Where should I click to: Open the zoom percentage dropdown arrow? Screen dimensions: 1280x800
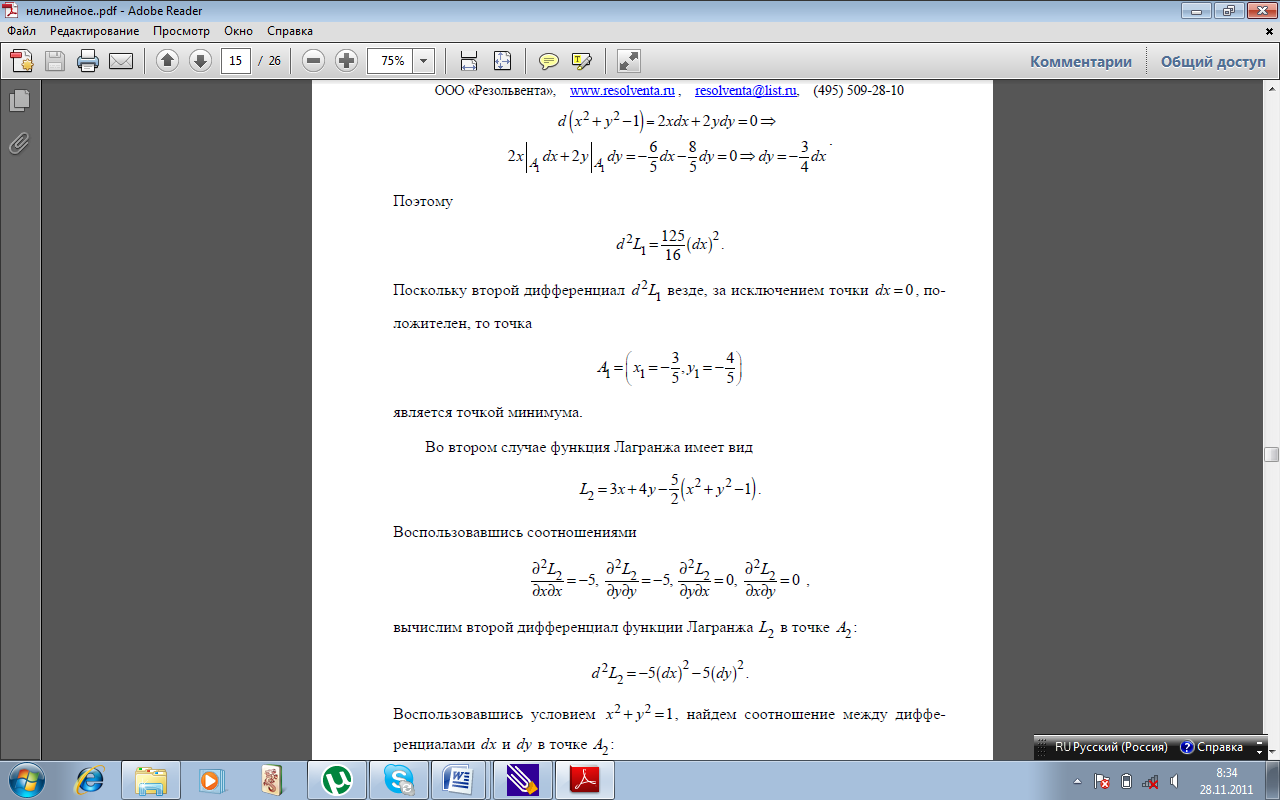click(424, 61)
